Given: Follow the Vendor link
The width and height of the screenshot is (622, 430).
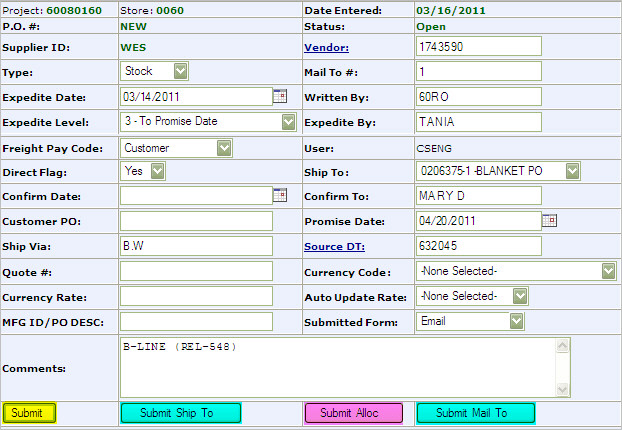Looking at the screenshot, I should point(326,48).
